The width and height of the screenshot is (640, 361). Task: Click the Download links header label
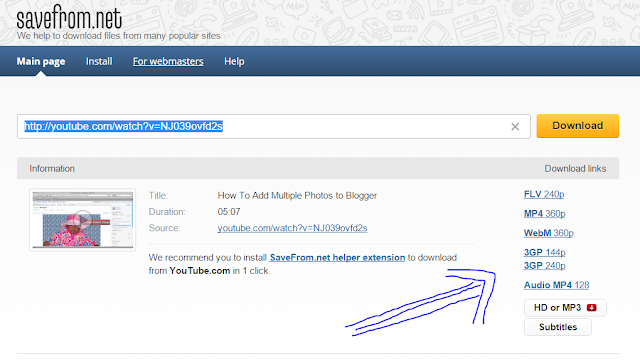click(x=575, y=169)
